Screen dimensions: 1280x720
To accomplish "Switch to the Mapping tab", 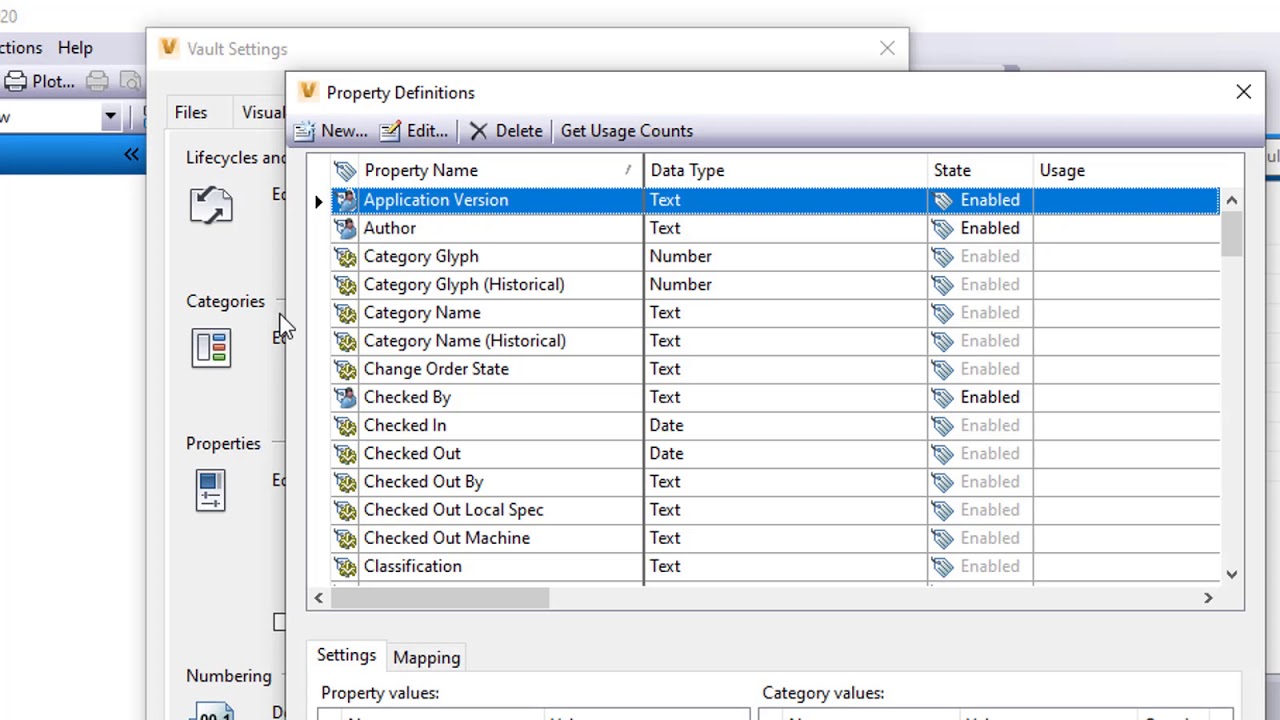I will click(x=427, y=658).
